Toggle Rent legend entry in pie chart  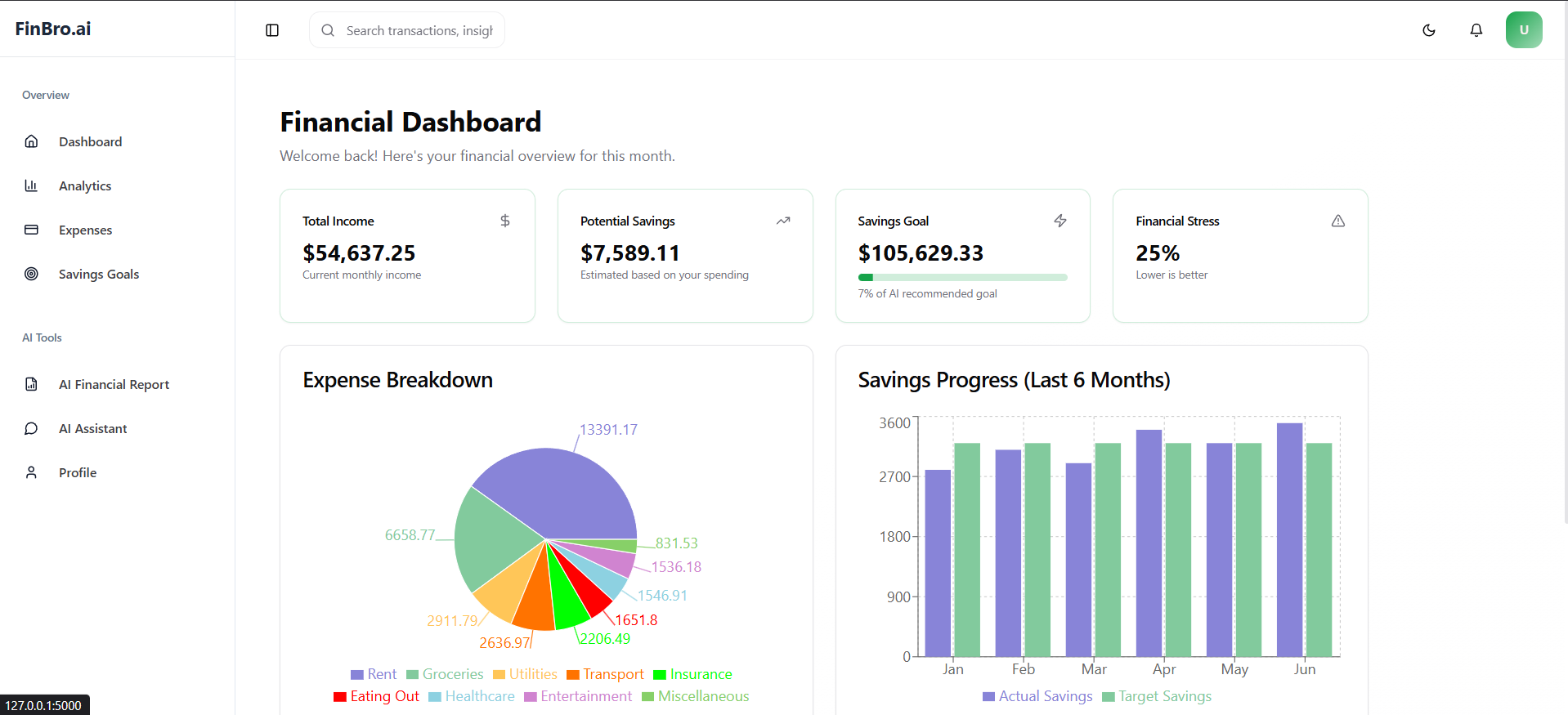pos(374,674)
